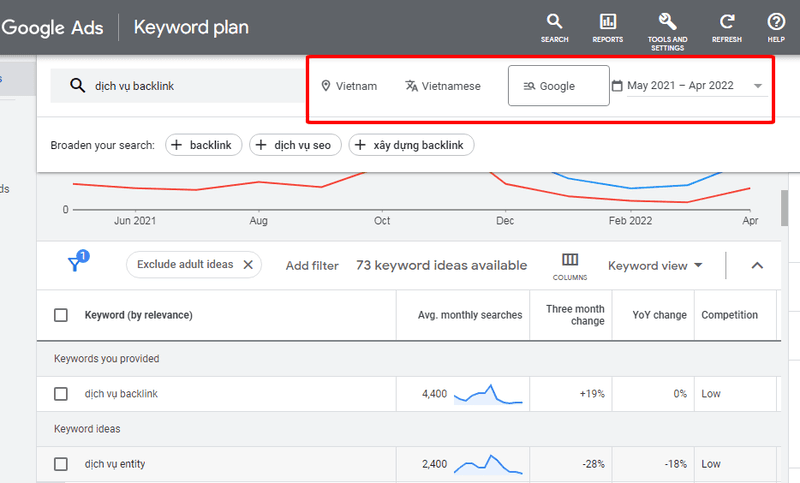Sort by YoY change column
This screenshot has width=800, height=483.
(x=660, y=315)
